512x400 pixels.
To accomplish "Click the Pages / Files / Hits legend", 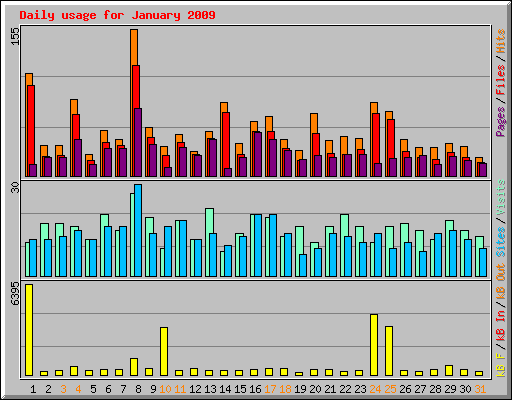I will (501, 83).
